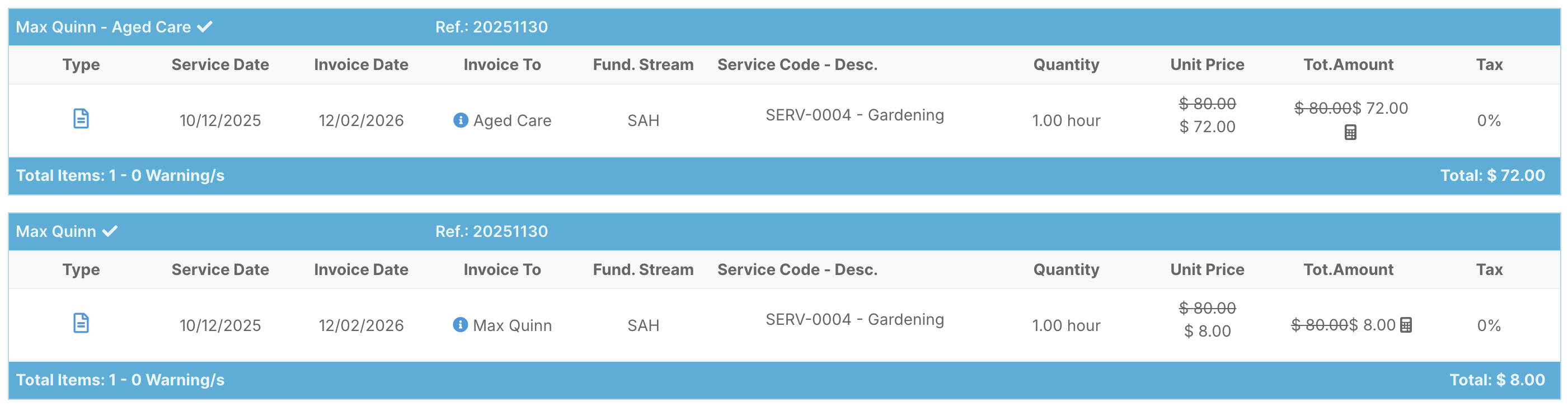The width and height of the screenshot is (1568, 410).
Task: Click the info icon beside Aged Care
Action: click(460, 120)
